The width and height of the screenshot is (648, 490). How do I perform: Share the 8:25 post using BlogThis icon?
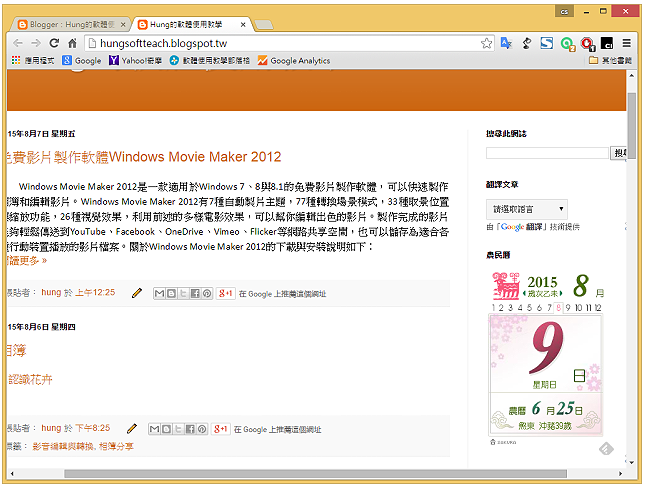[x=166, y=429]
